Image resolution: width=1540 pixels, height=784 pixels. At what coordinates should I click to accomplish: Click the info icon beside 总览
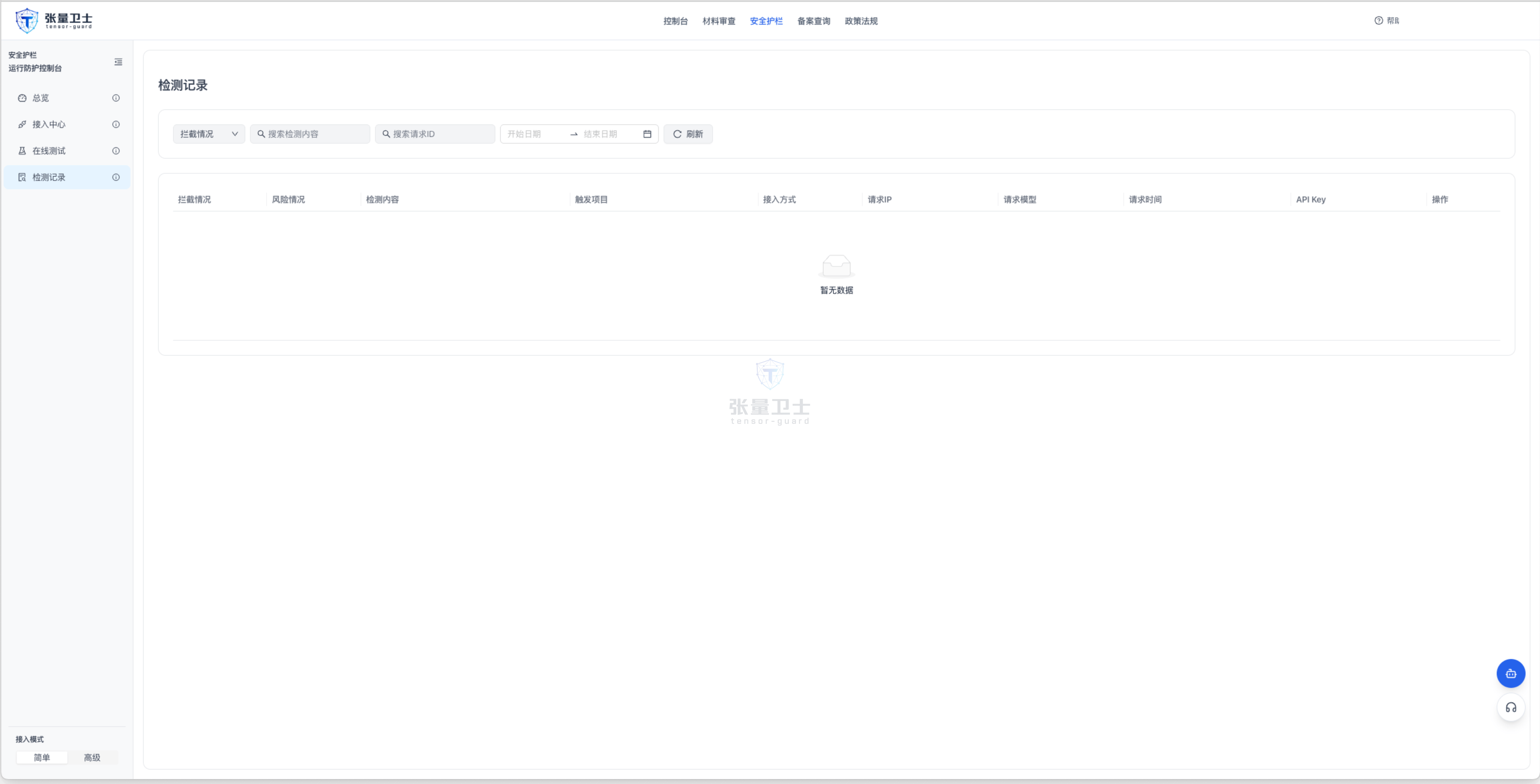(116, 98)
